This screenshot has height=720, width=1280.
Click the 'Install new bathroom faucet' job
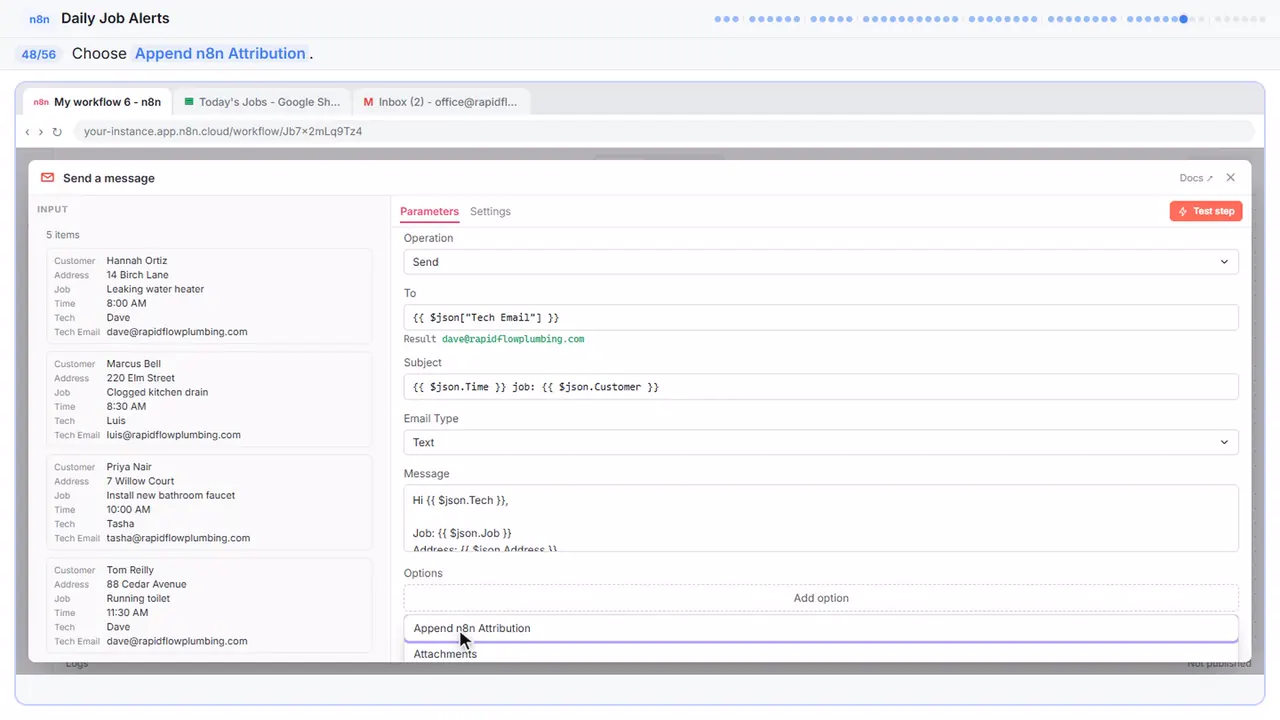[x=171, y=495]
